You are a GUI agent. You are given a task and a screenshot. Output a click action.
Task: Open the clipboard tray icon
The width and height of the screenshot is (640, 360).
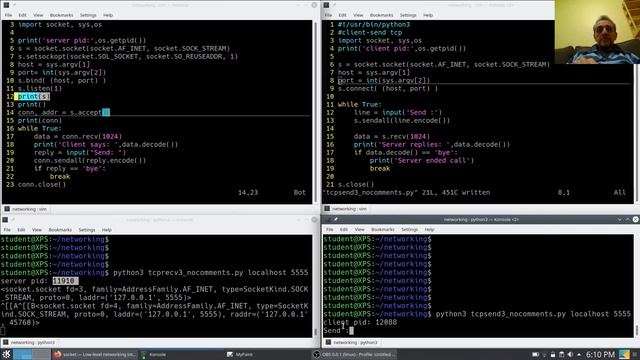tap(562, 354)
